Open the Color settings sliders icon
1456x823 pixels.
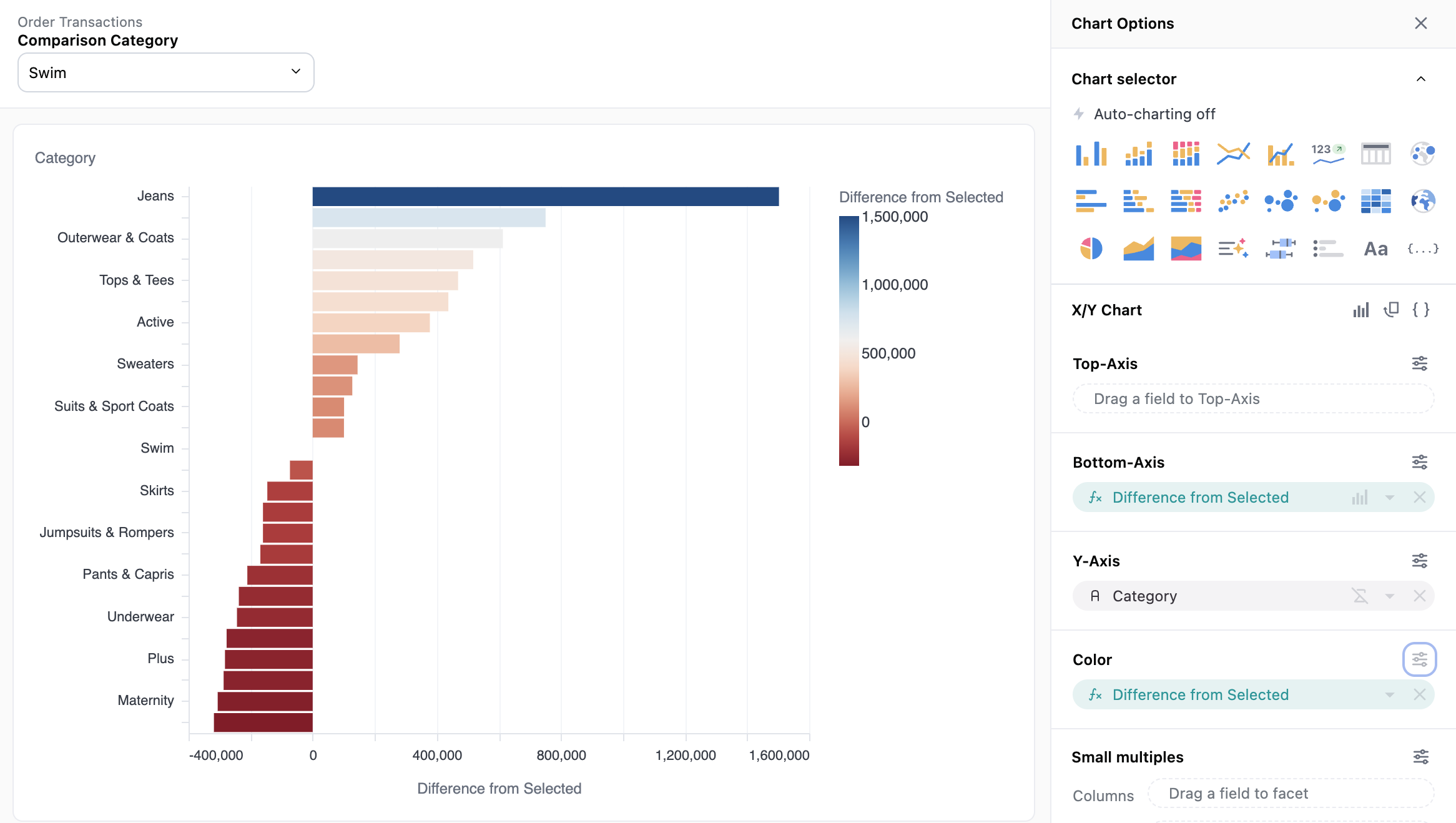[x=1419, y=659]
